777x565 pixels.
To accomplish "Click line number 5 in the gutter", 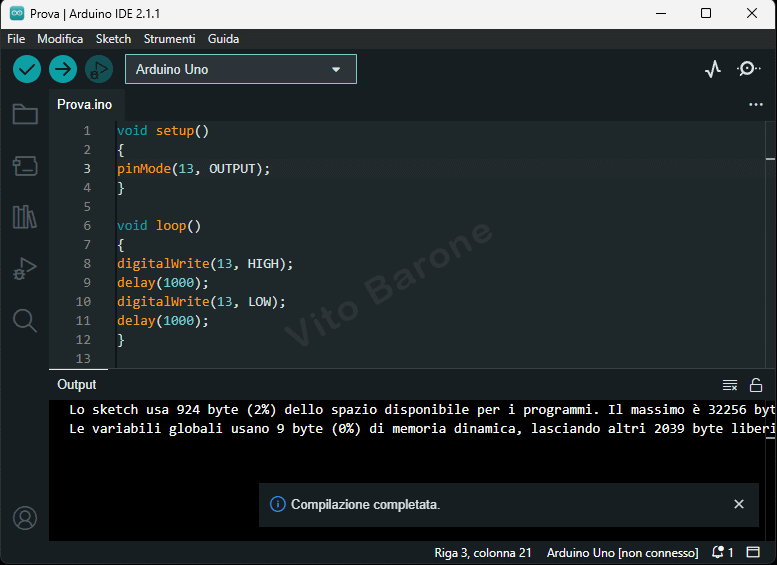I will pyautogui.click(x=87, y=206).
